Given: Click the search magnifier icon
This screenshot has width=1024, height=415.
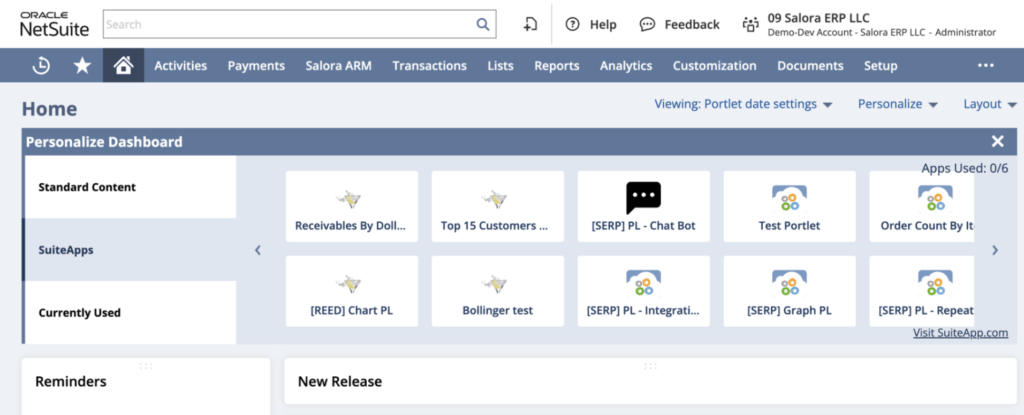Looking at the screenshot, I should 483,24.
